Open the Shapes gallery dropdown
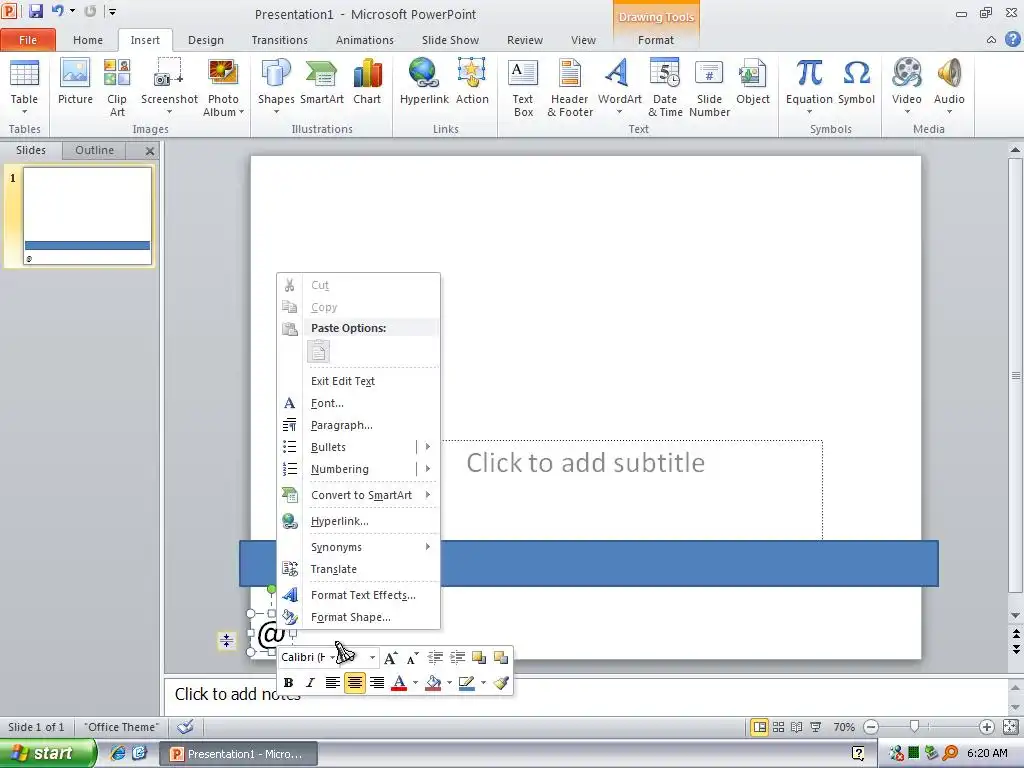This screenshot has width=1024, height=768. click(276, 112)
